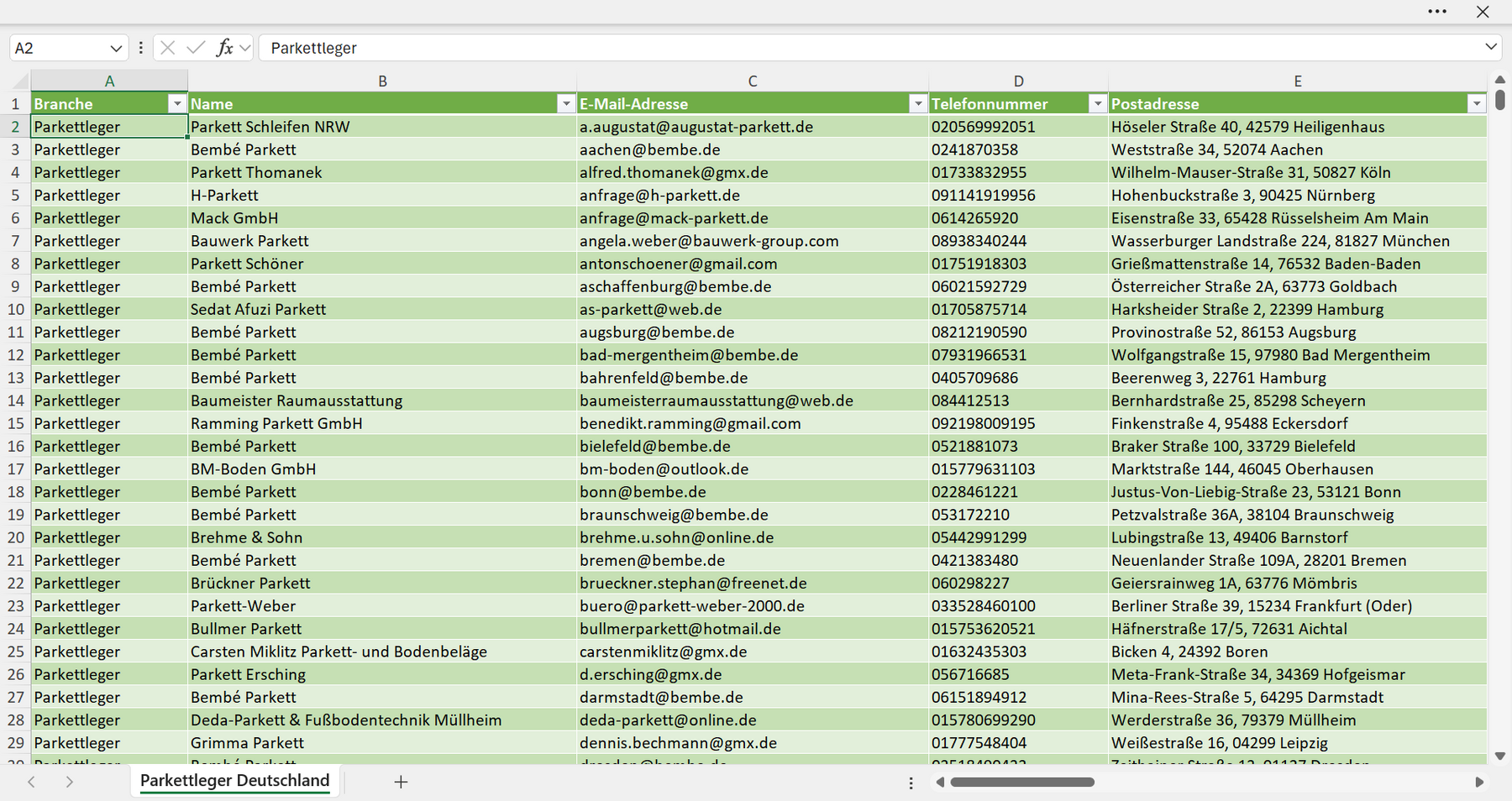Screen dimensions: 1512x801
Task: Select cell Deda-Parkett & Fußbodentechnik Müllheim
Action: 382,720
